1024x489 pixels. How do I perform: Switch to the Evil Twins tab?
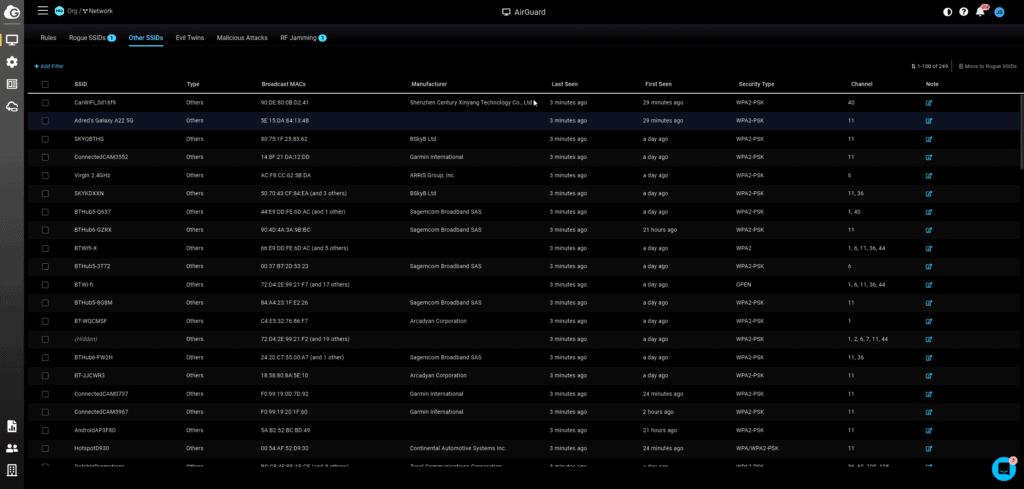point(188,37)
